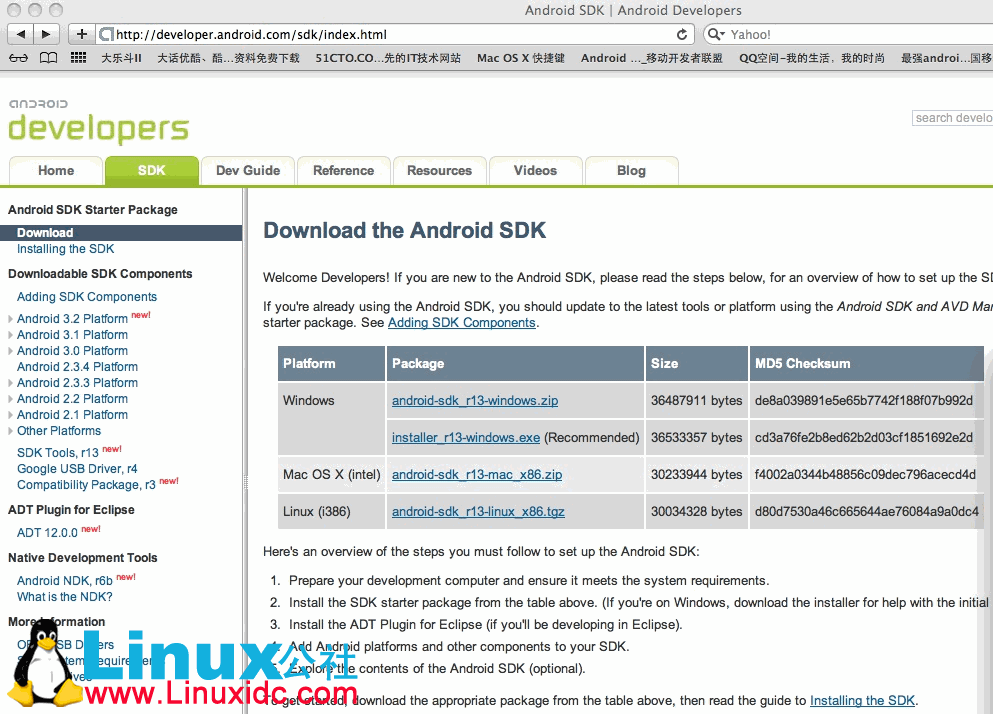Open Bookmarks via the open book icon
993x714 pixels.
[x=48, y=58]
